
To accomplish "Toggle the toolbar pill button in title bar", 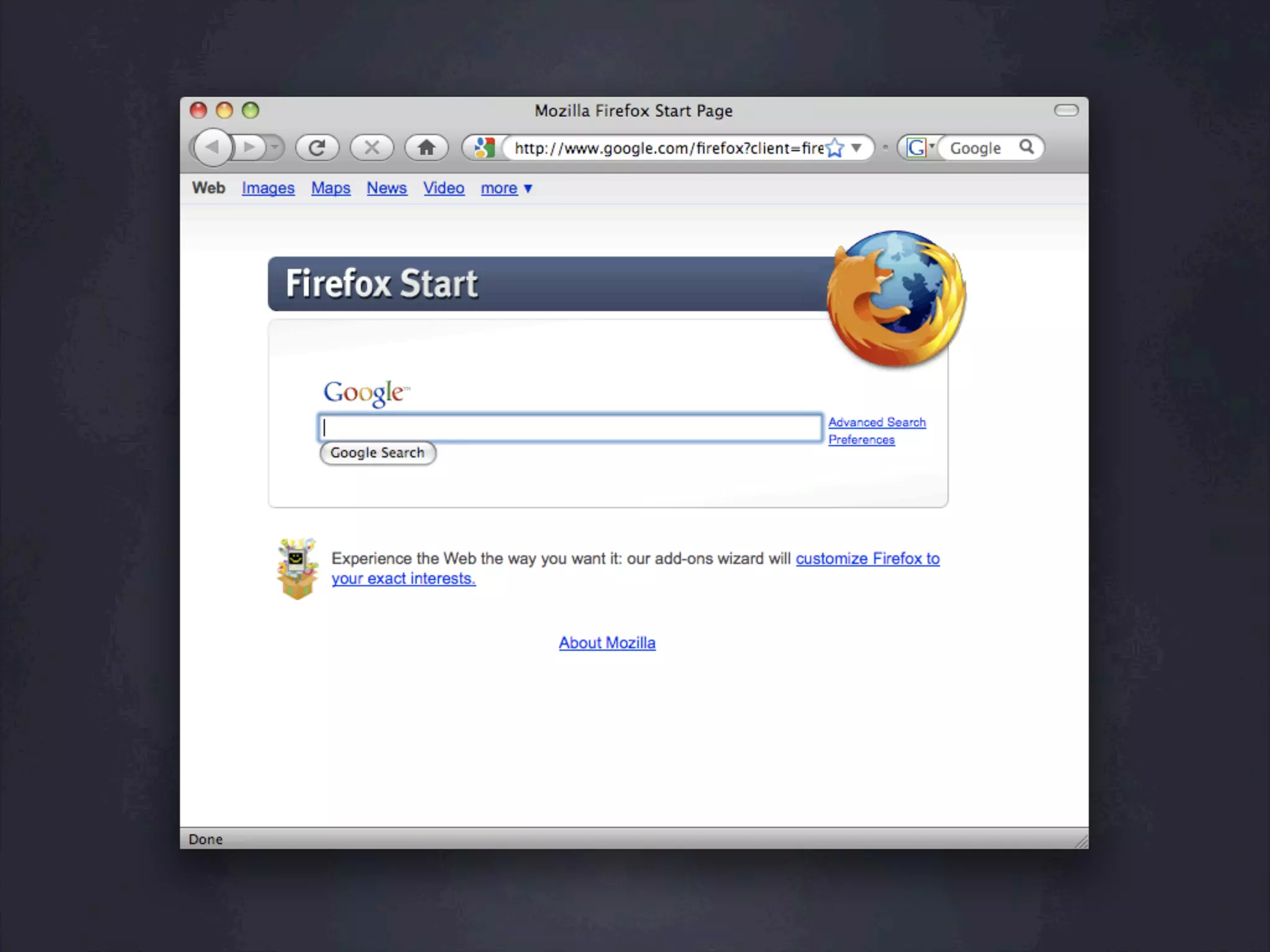I will tap(1066, 110).
